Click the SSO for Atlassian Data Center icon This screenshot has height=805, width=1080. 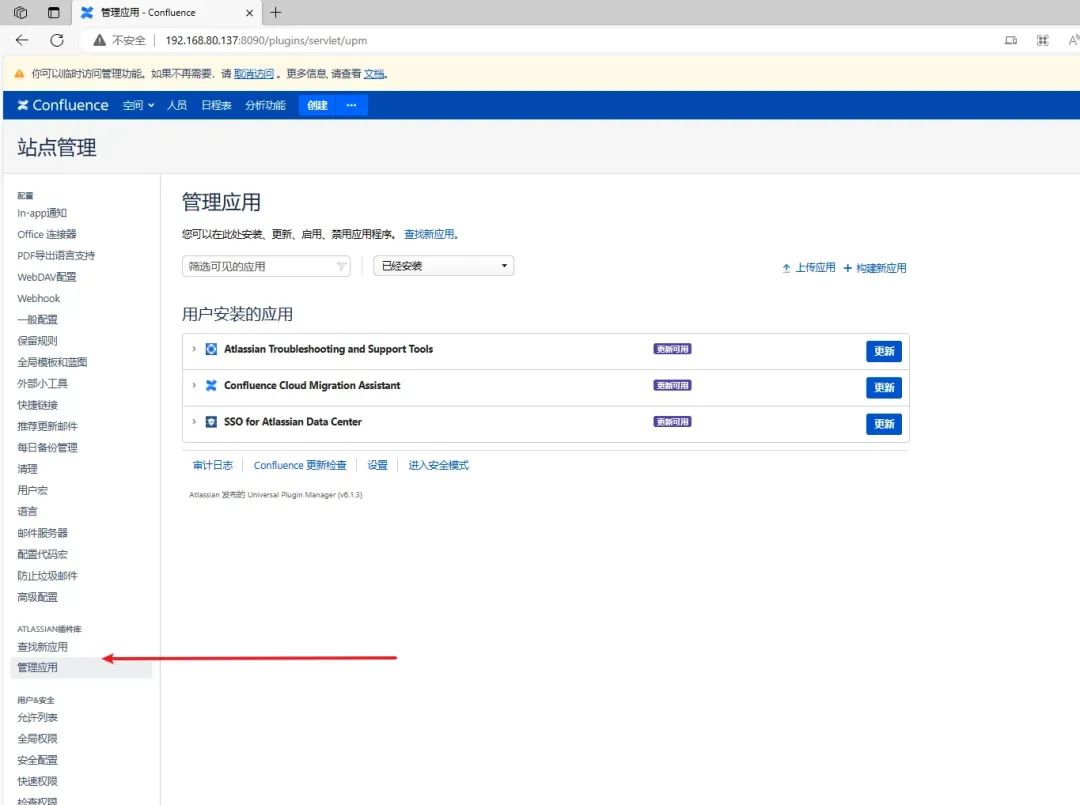coord(211,421)
